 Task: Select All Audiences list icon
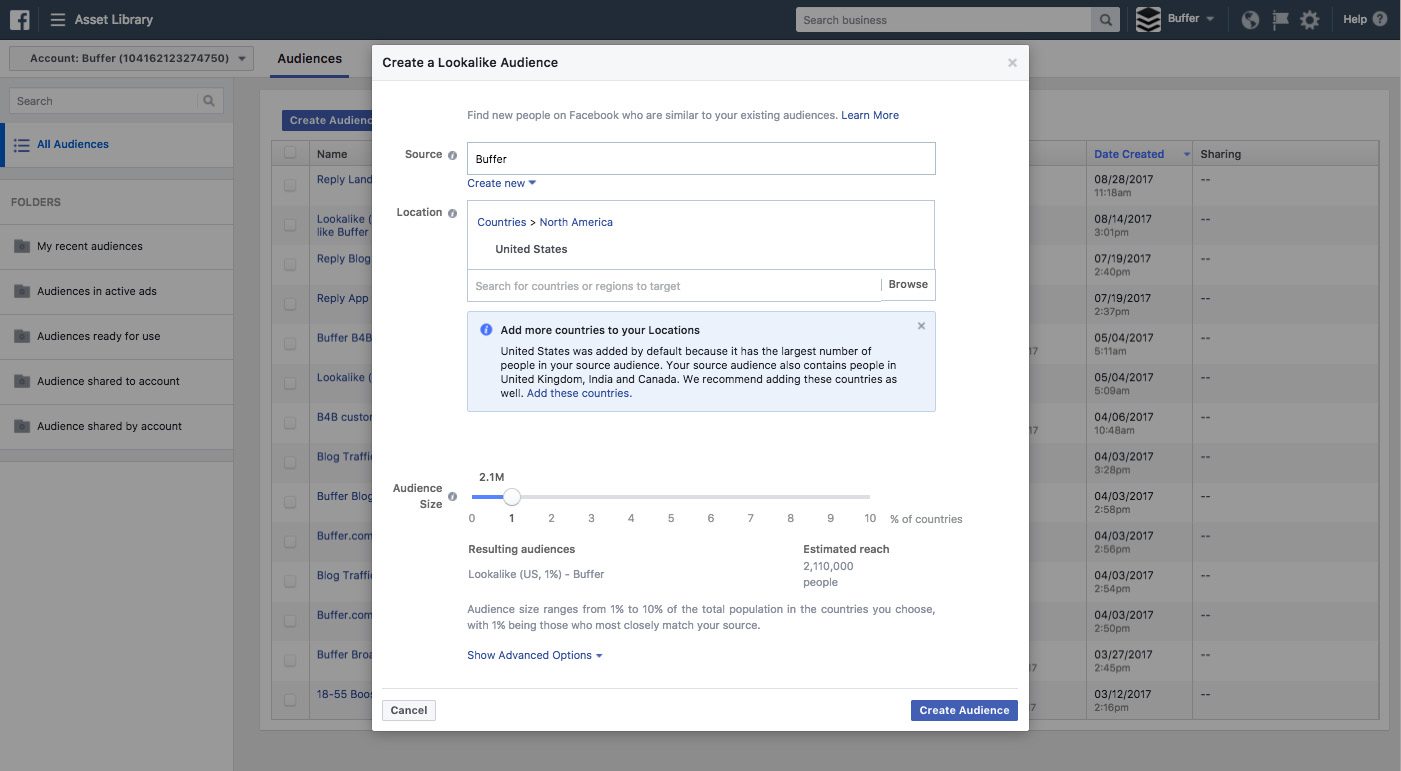click(21, 145)
